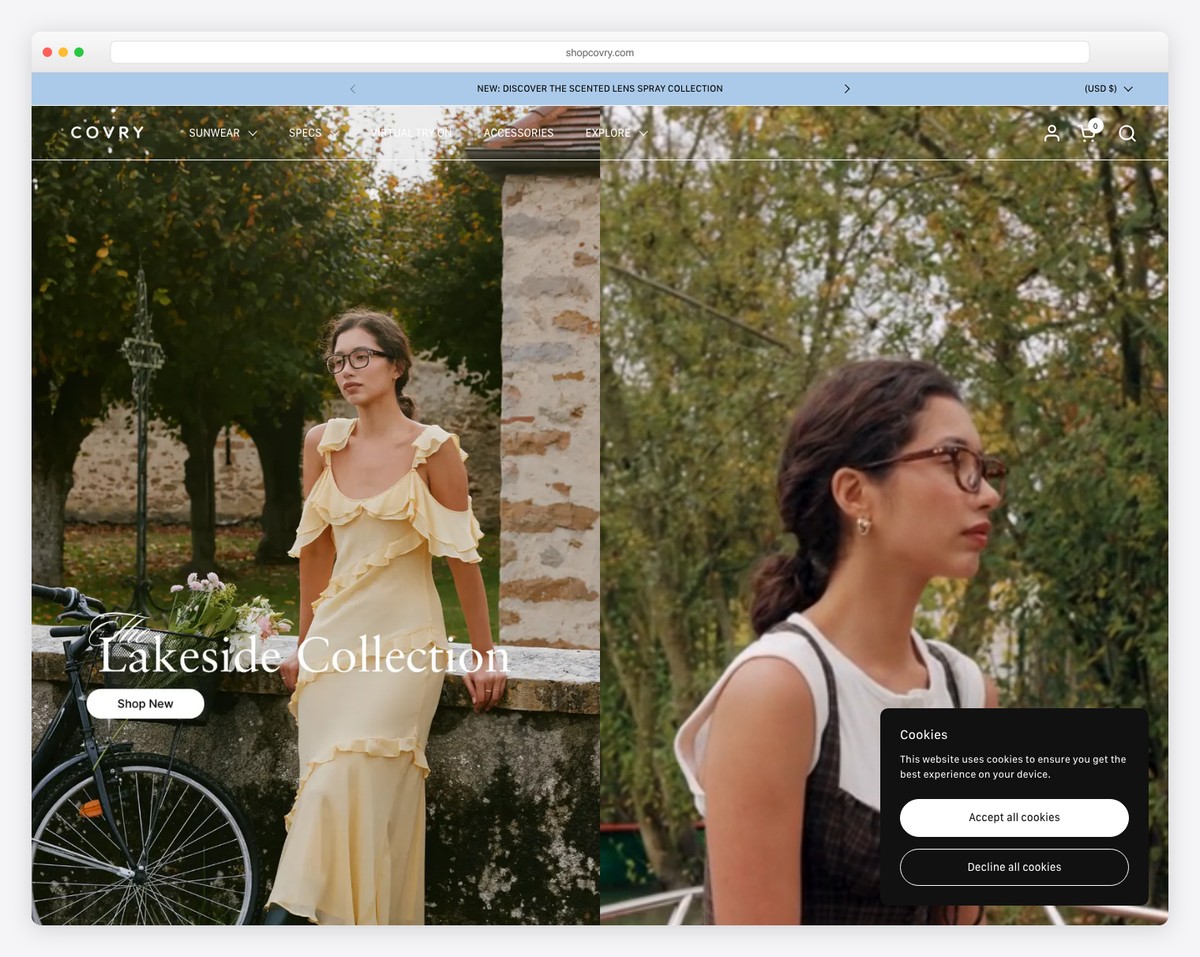This screenshot has height=957, width=1200.
Task: Open the ACCESSORIES menu item
Action: pos(518,132)
